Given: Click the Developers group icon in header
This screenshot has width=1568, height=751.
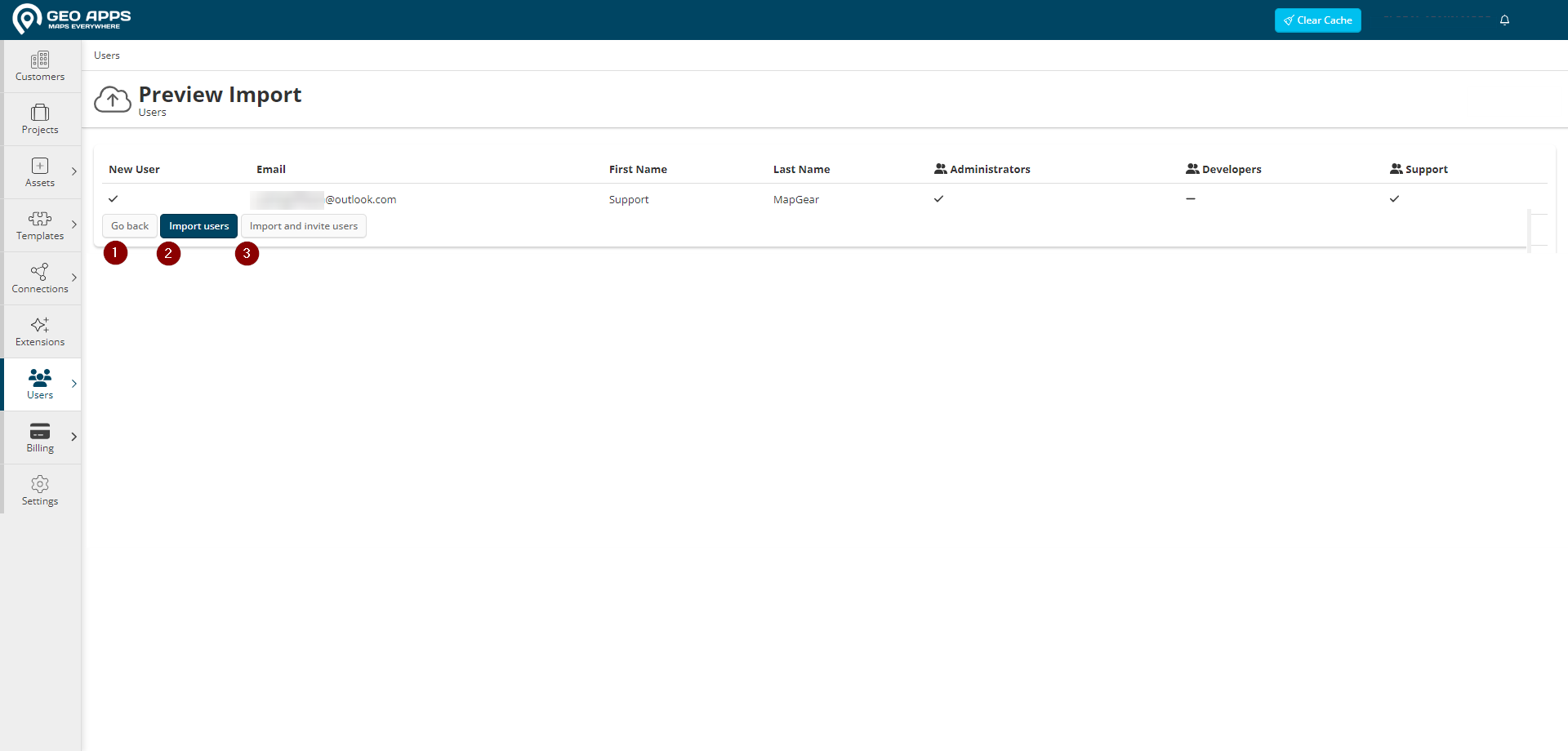Looking at the screenshot, I should click(1192, 169).
